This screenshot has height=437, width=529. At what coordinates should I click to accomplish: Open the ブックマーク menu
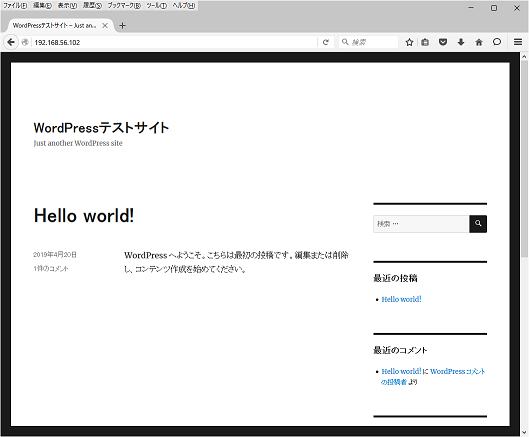pyautogui.click(x=124, y=5)
